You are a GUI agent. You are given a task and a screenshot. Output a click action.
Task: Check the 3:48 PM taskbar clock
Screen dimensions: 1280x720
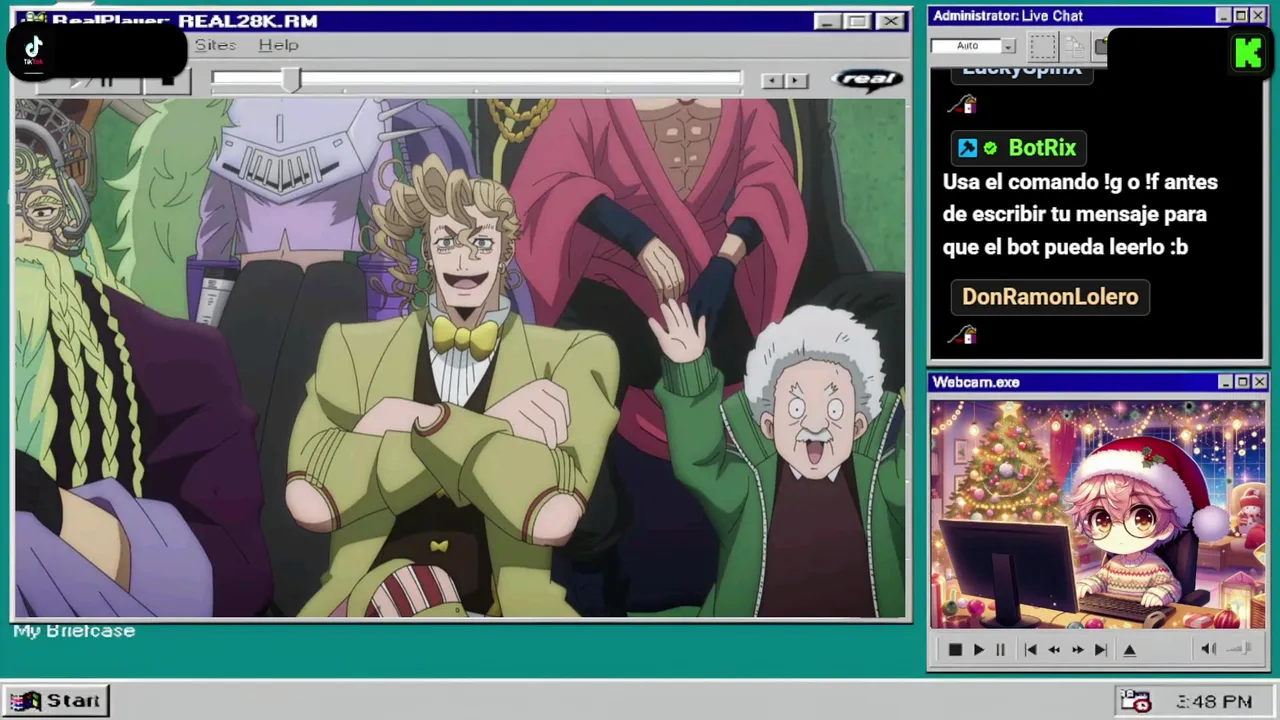(x=1214, y=702)
